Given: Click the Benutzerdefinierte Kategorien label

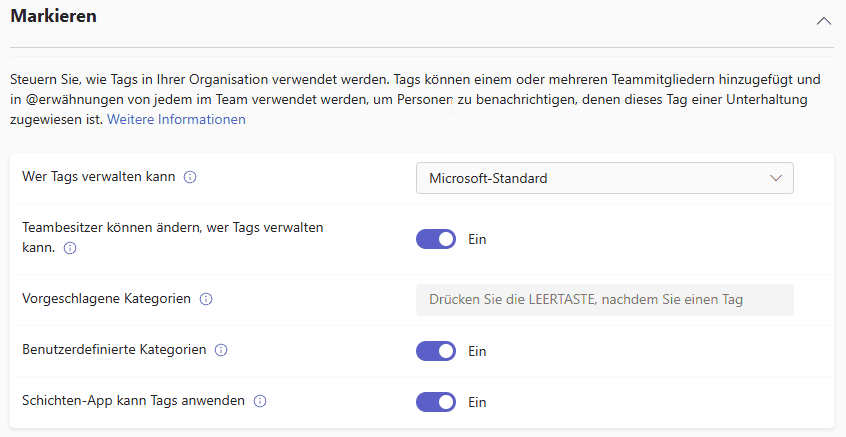Looking at the screenshot, I should [114, 350].
